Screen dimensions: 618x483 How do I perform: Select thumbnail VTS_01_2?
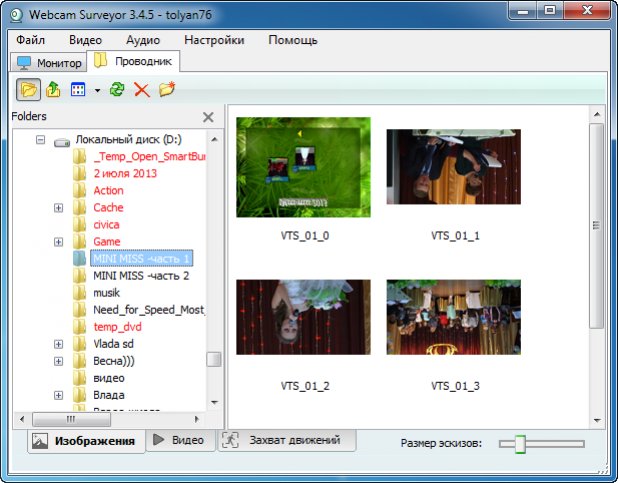[x=303, y=317]
